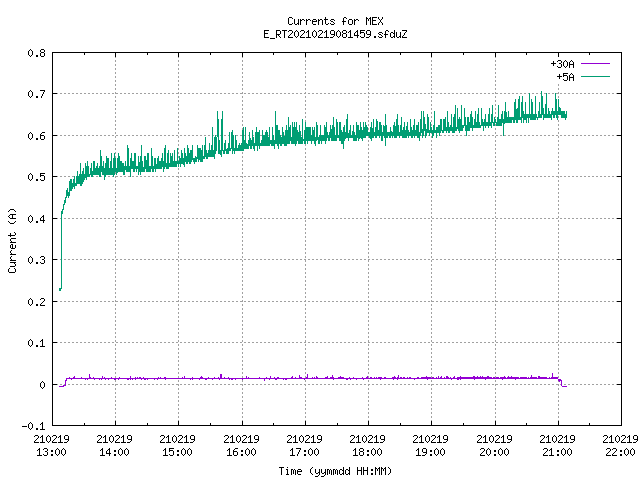Select the filename E_RT20210219081459.sfduZ subtitle

[x=335, y=34]
